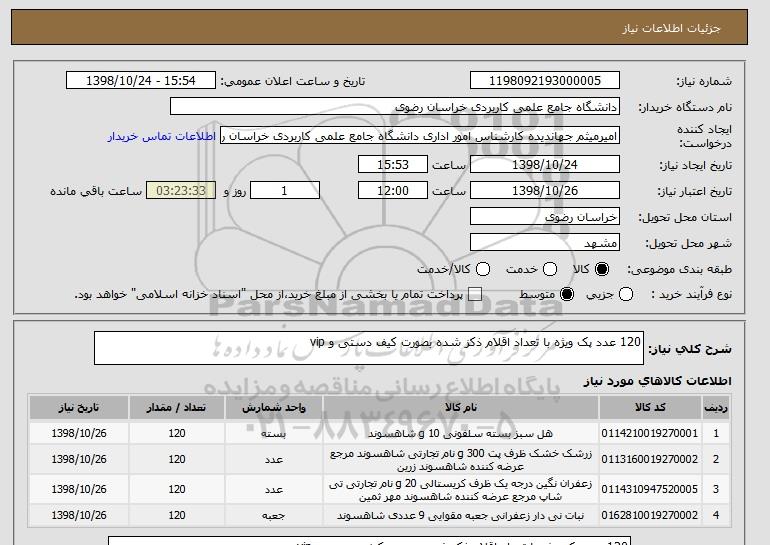The image size is (770, 545).
Task: Click the زرشک خشک item name
Action: [461, 460]
